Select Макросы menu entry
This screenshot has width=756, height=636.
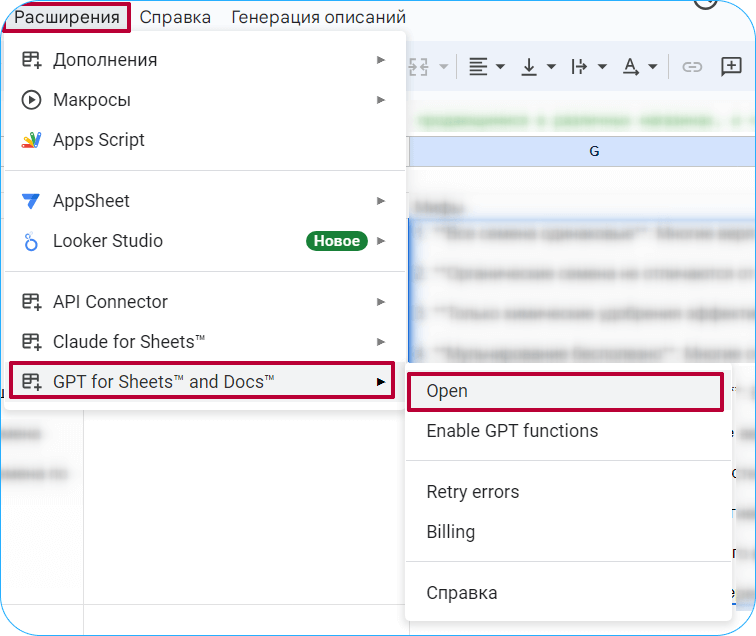pyautogui.click(x=204, y=100)
